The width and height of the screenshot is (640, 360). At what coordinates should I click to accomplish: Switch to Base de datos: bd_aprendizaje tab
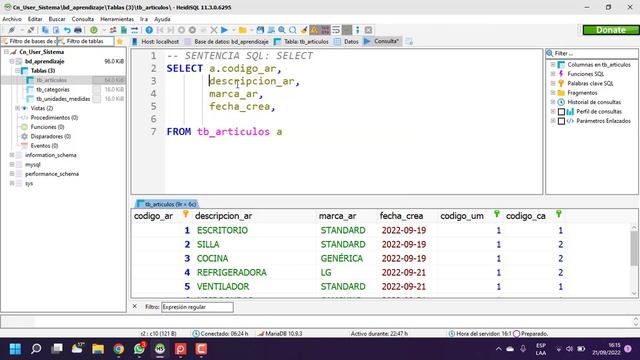(227, 42)
